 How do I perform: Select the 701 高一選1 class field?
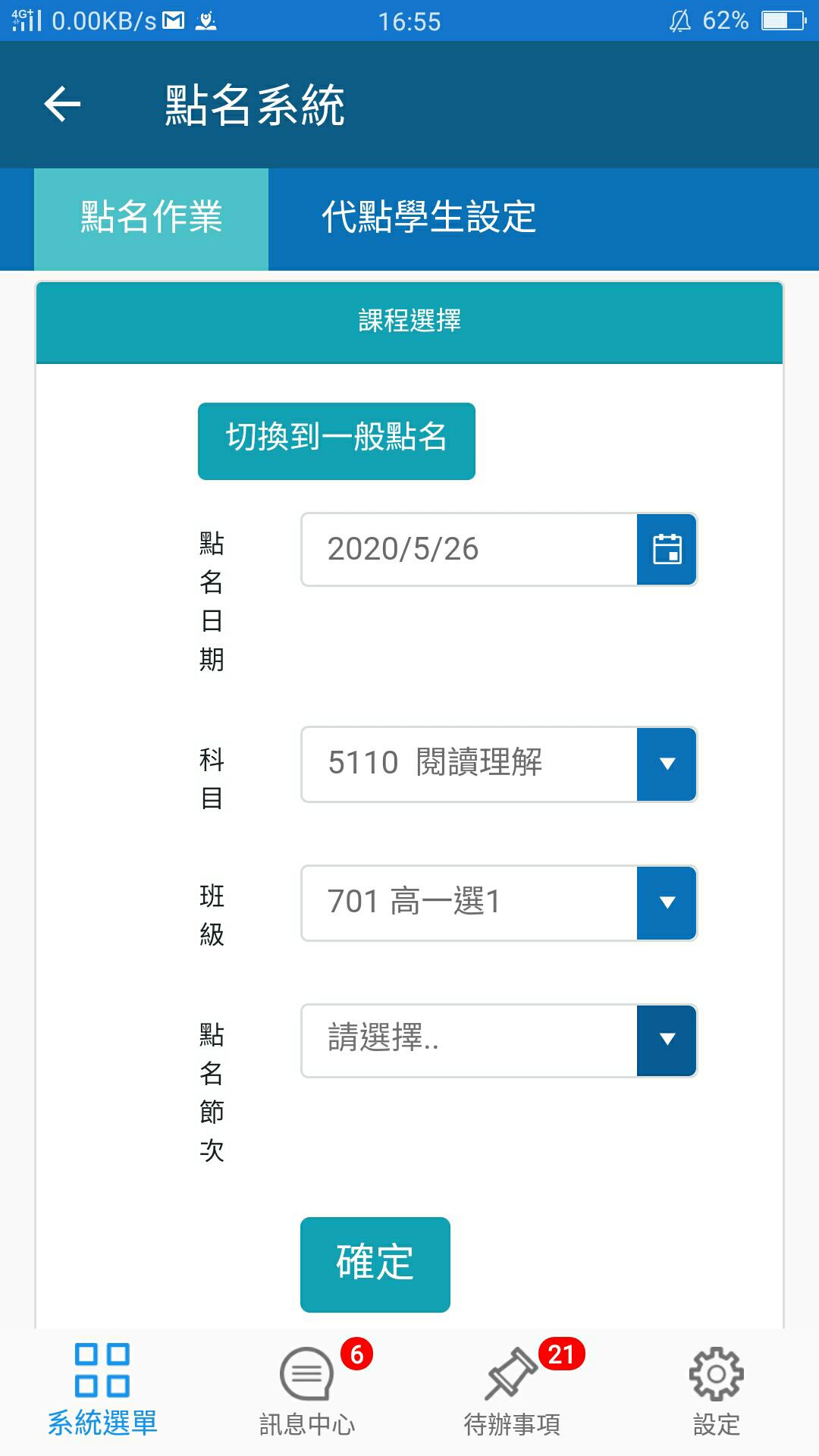[469, 902]
